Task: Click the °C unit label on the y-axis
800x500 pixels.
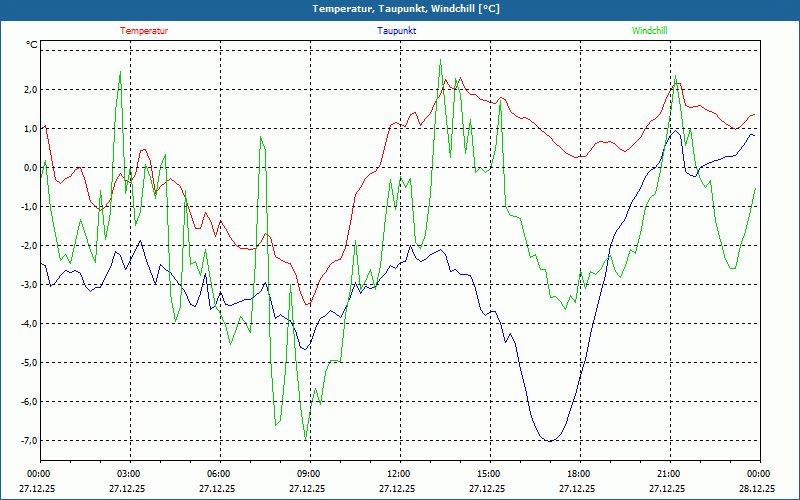Action: click(31, 45)
